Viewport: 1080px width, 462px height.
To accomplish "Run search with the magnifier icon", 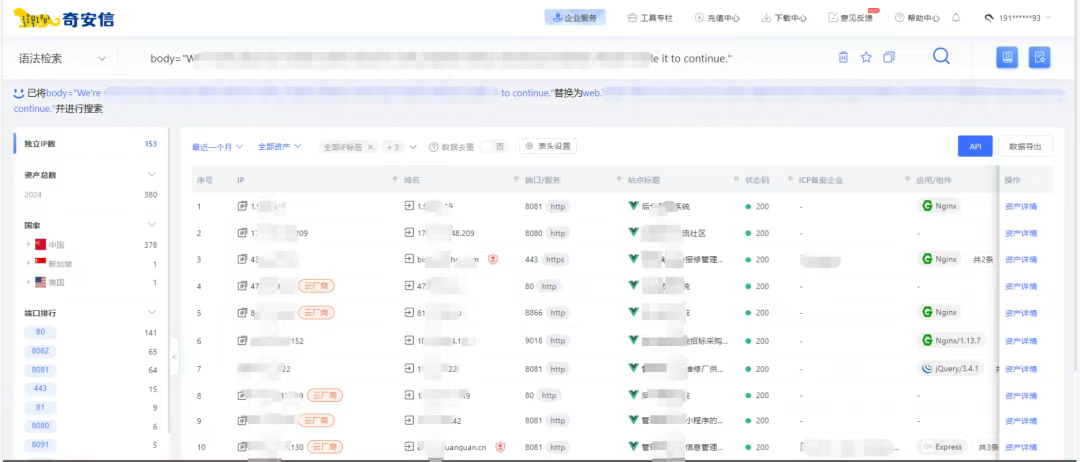I will click(x=942, y=56).
